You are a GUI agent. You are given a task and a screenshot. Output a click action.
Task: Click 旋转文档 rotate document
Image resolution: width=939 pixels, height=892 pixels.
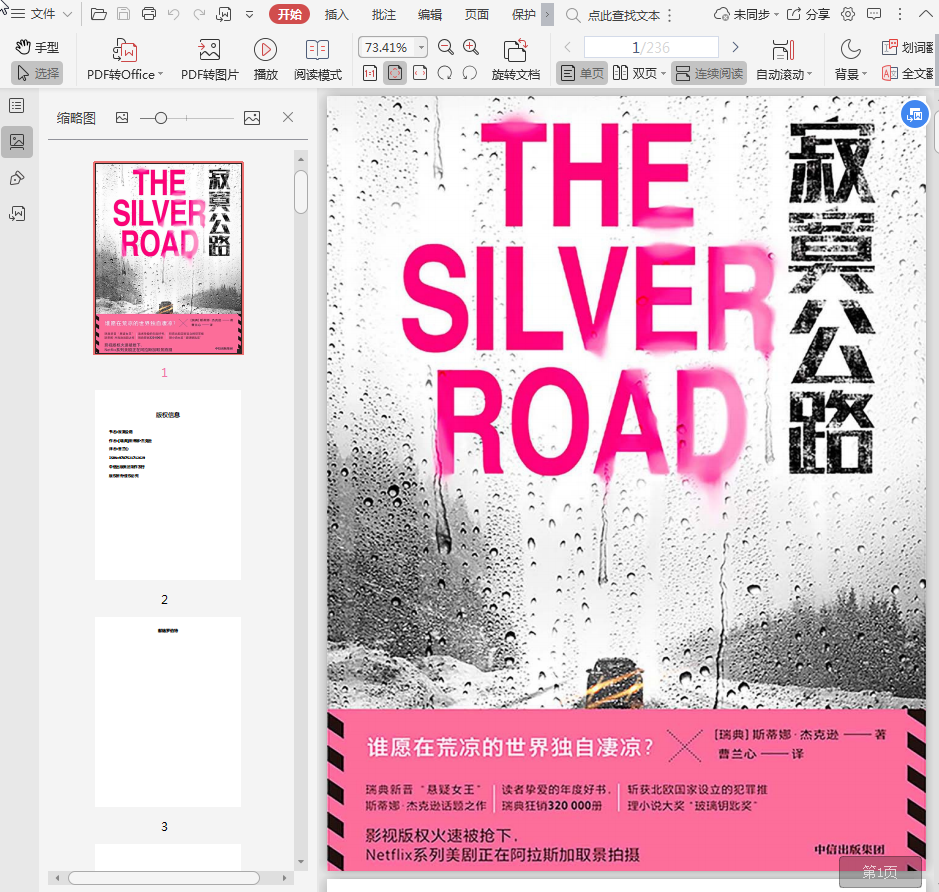pyautogui.click(x=516, y=59)
